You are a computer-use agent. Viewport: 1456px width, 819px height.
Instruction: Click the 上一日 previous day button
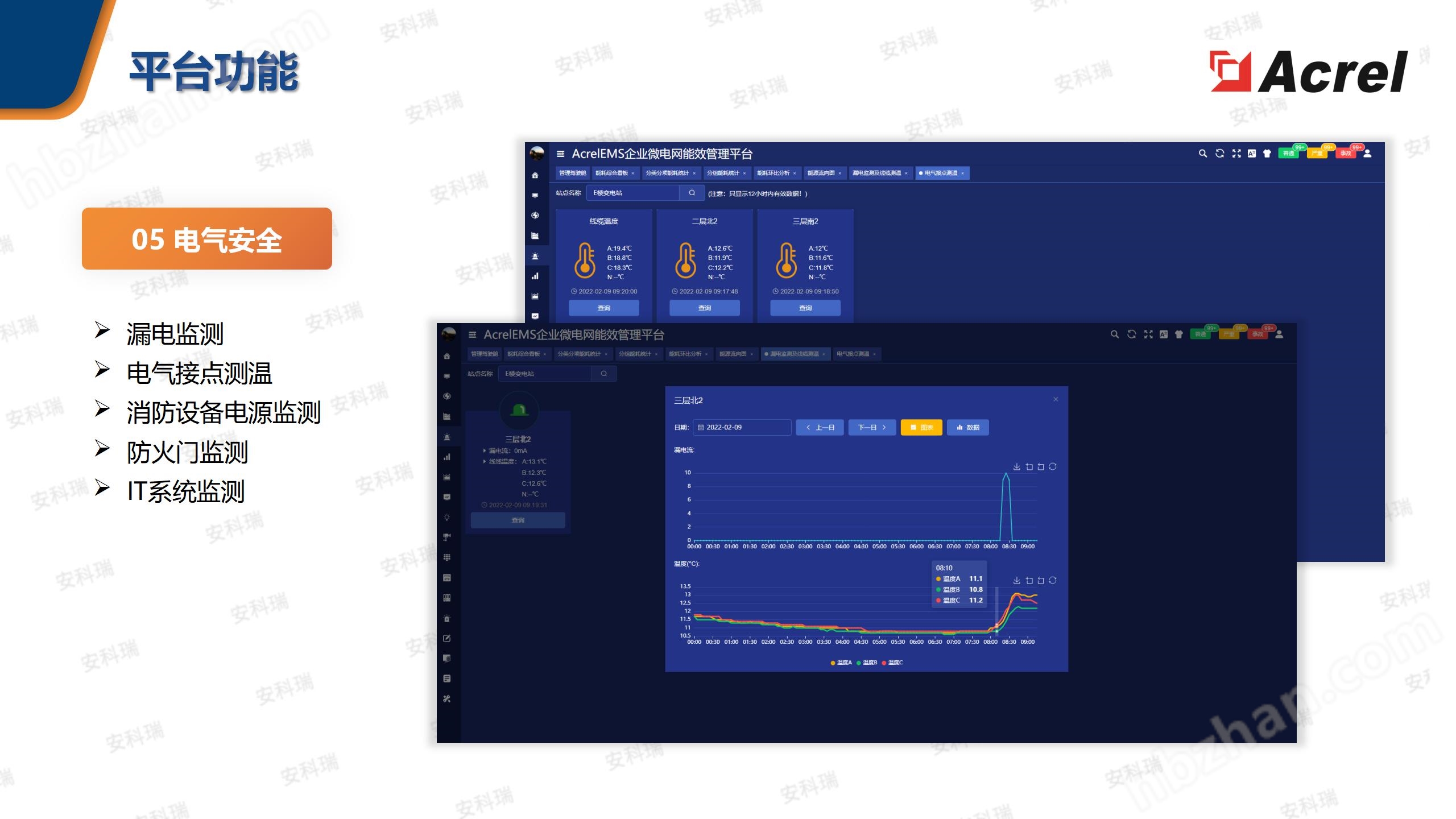820,427
